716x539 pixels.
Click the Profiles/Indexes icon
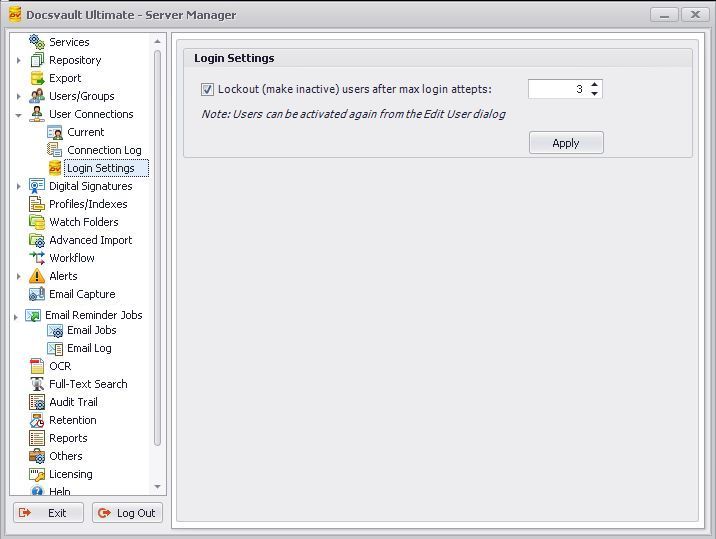point(37,204)
